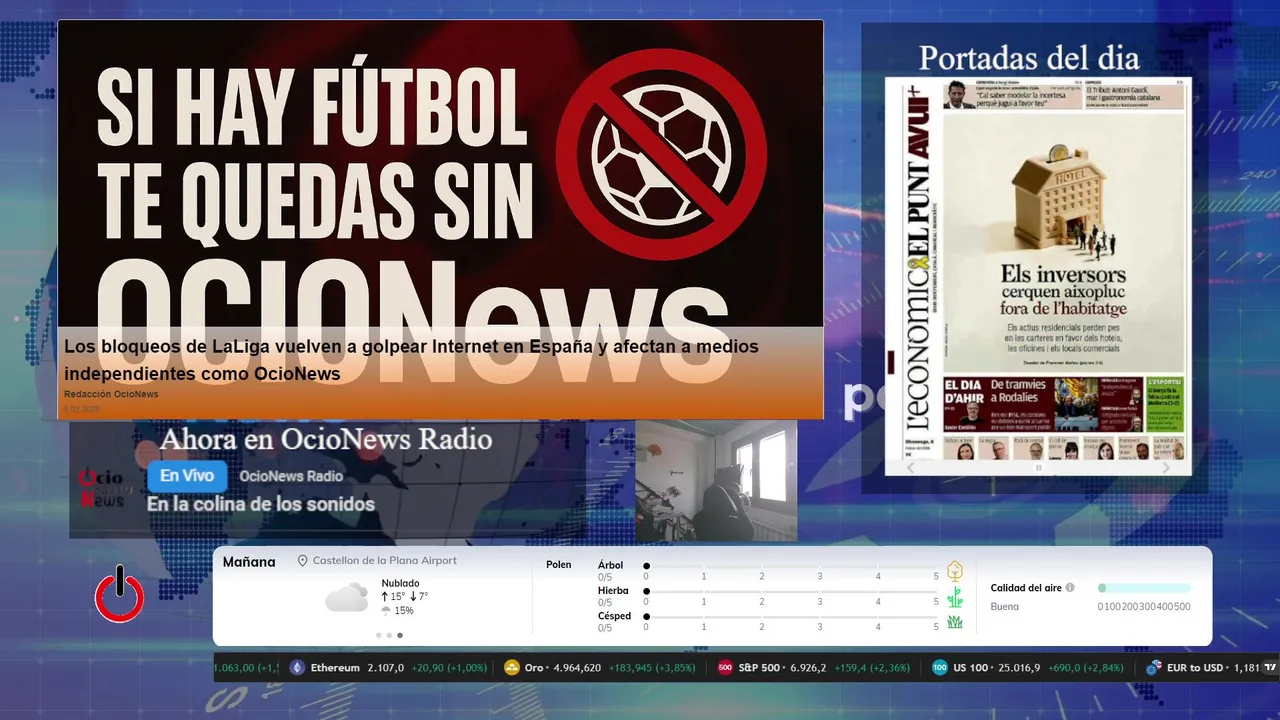Click the S&P 500 value 6.926,2
This screenshot has height=720, width=1280.
(x=808, y=668)
